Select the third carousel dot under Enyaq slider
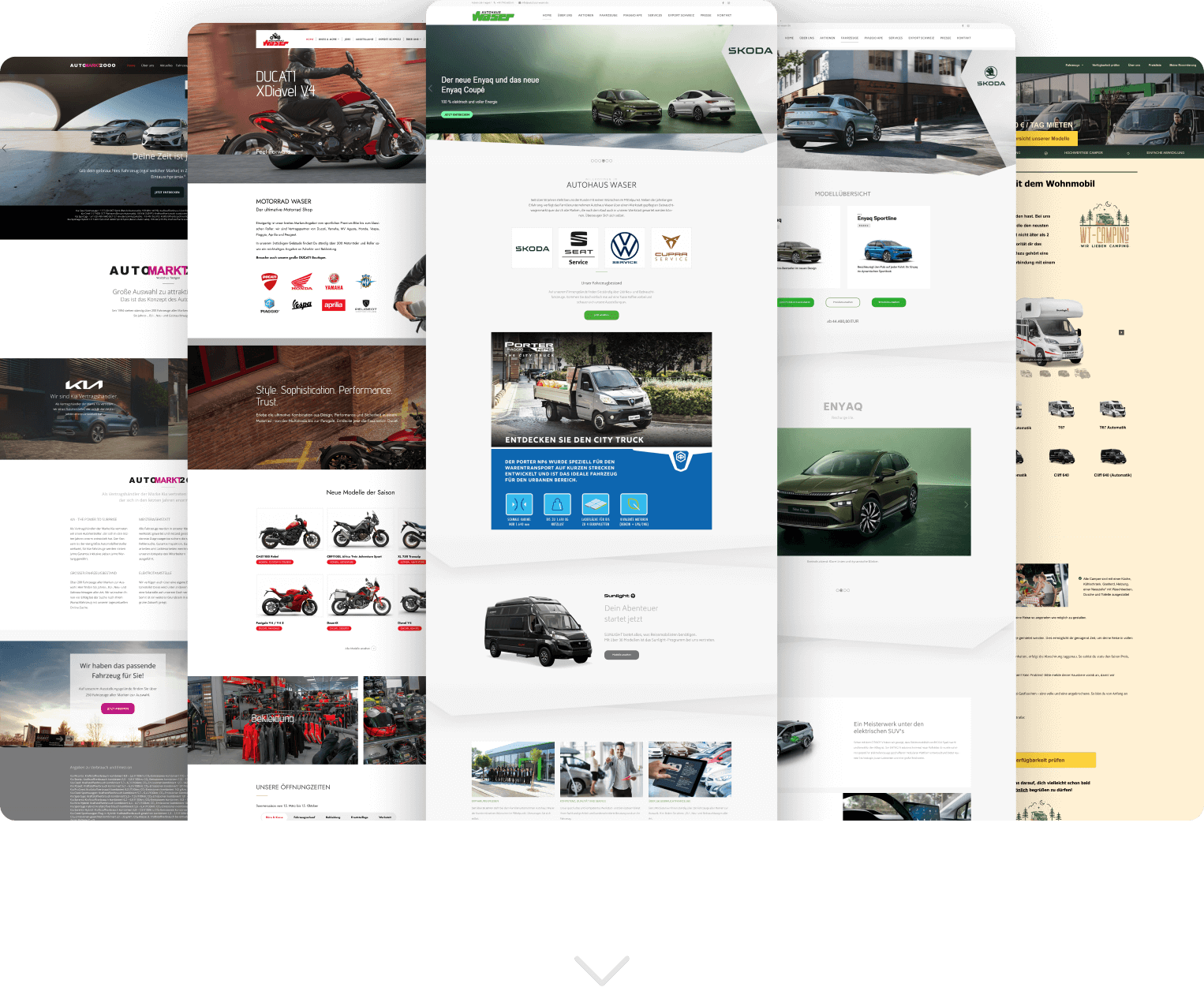The image size is (1204, 991). 600,161
